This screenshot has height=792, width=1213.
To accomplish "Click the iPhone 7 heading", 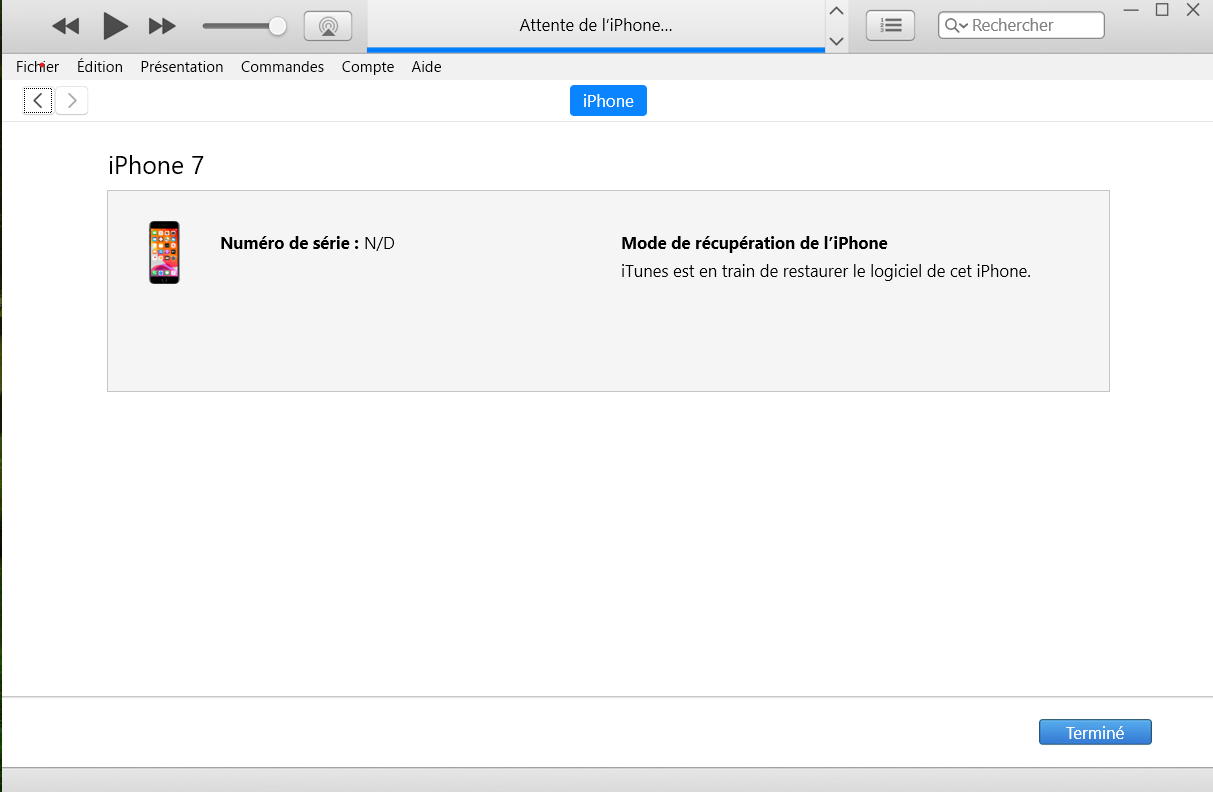I will 156,165.
